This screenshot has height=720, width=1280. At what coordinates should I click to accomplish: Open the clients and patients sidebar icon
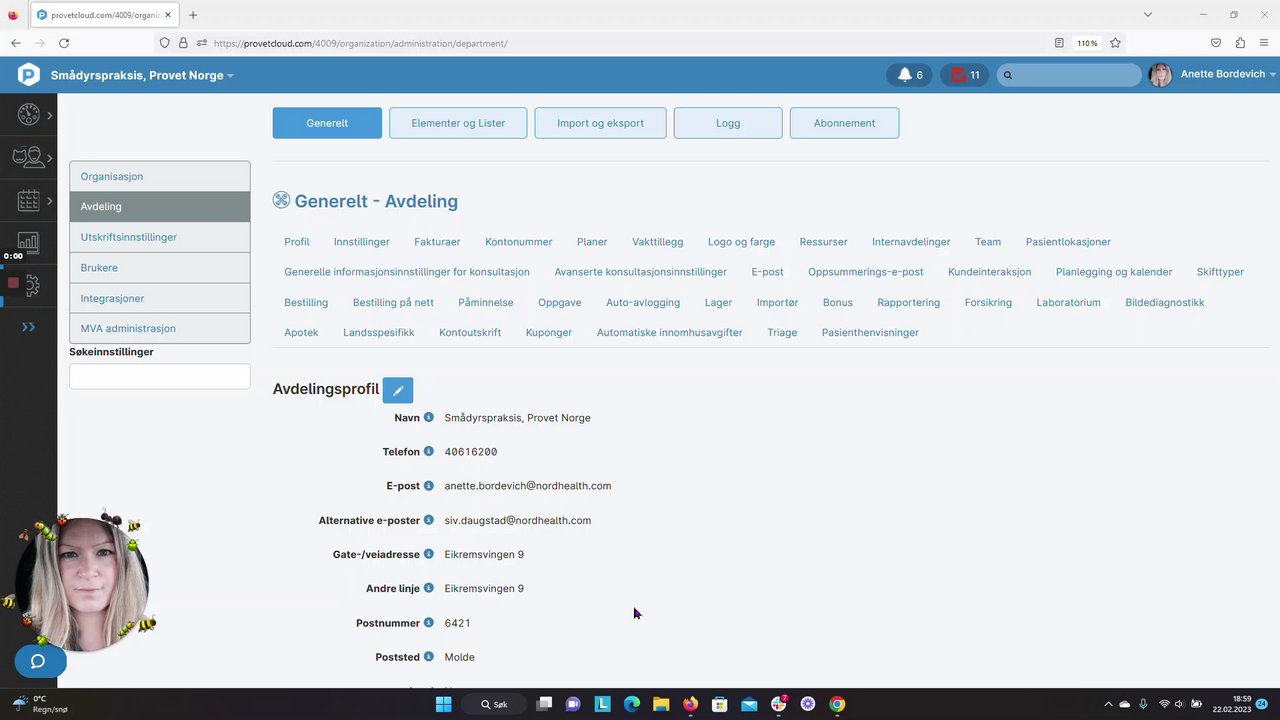click(28, 158)
